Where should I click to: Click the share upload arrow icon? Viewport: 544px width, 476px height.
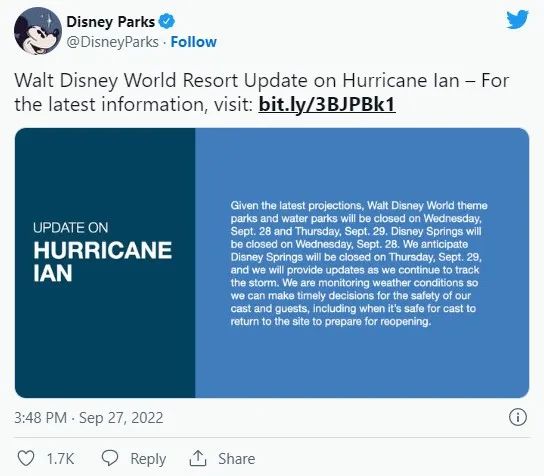click(x=198, y=458)
